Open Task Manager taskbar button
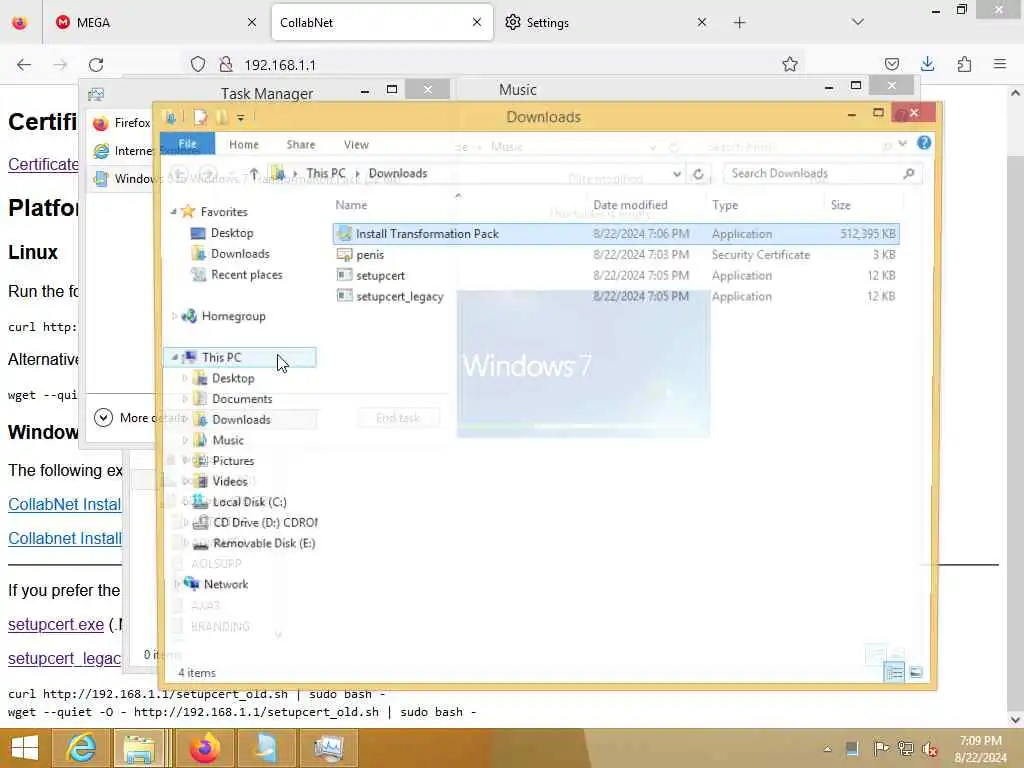Image resolution: width=1024 pixels, height=768 pixels. (x=328, y=748)
